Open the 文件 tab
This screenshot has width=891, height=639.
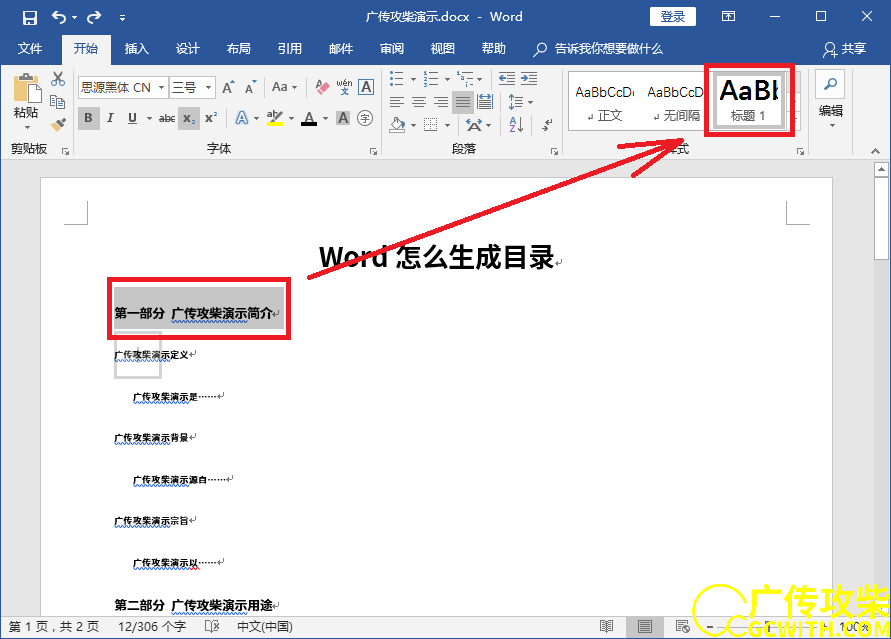(30, 49)
